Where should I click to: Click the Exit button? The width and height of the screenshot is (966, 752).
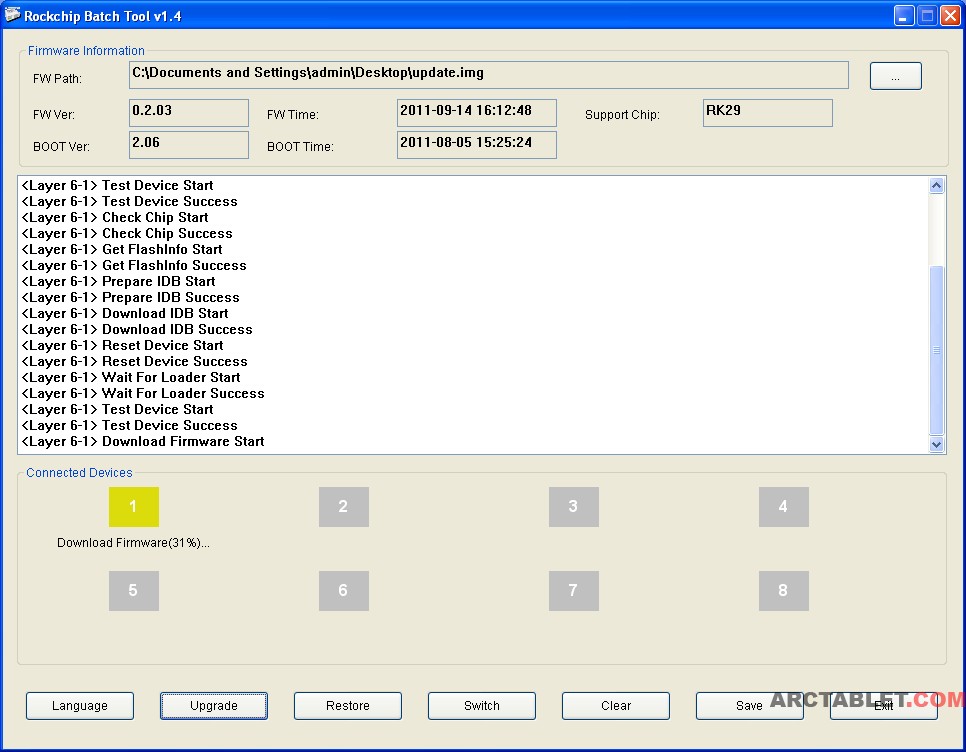click(x=883, y=706)
